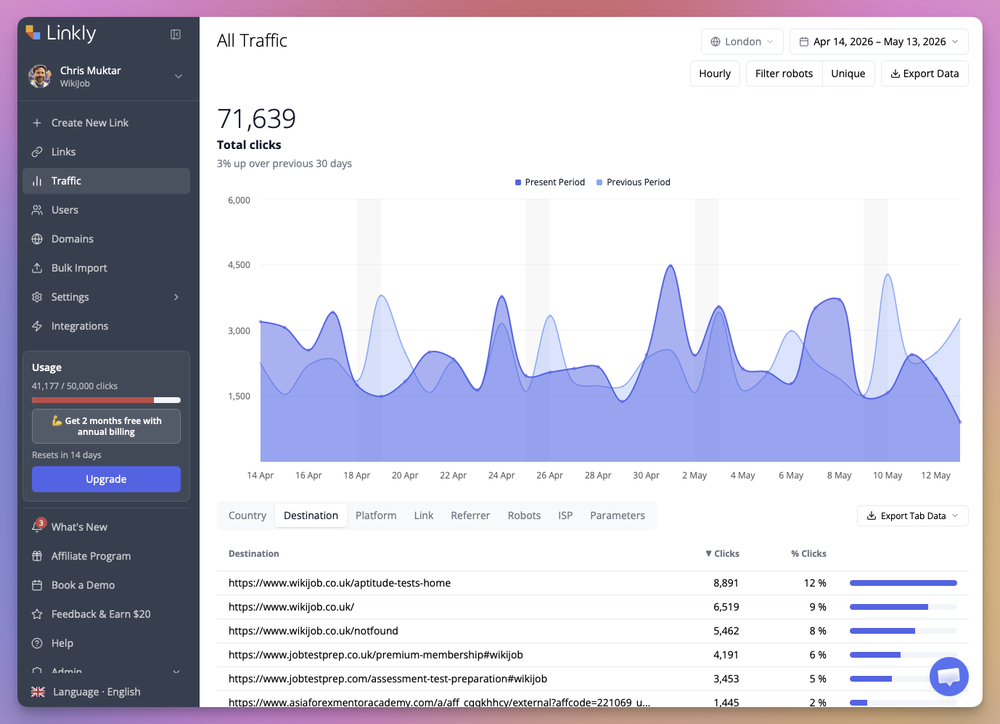Image resolution: width=1000 pixels, height=724 pixels.
Task: Click the 71,639 total clicks figure
Action: (x=256, y=119)
